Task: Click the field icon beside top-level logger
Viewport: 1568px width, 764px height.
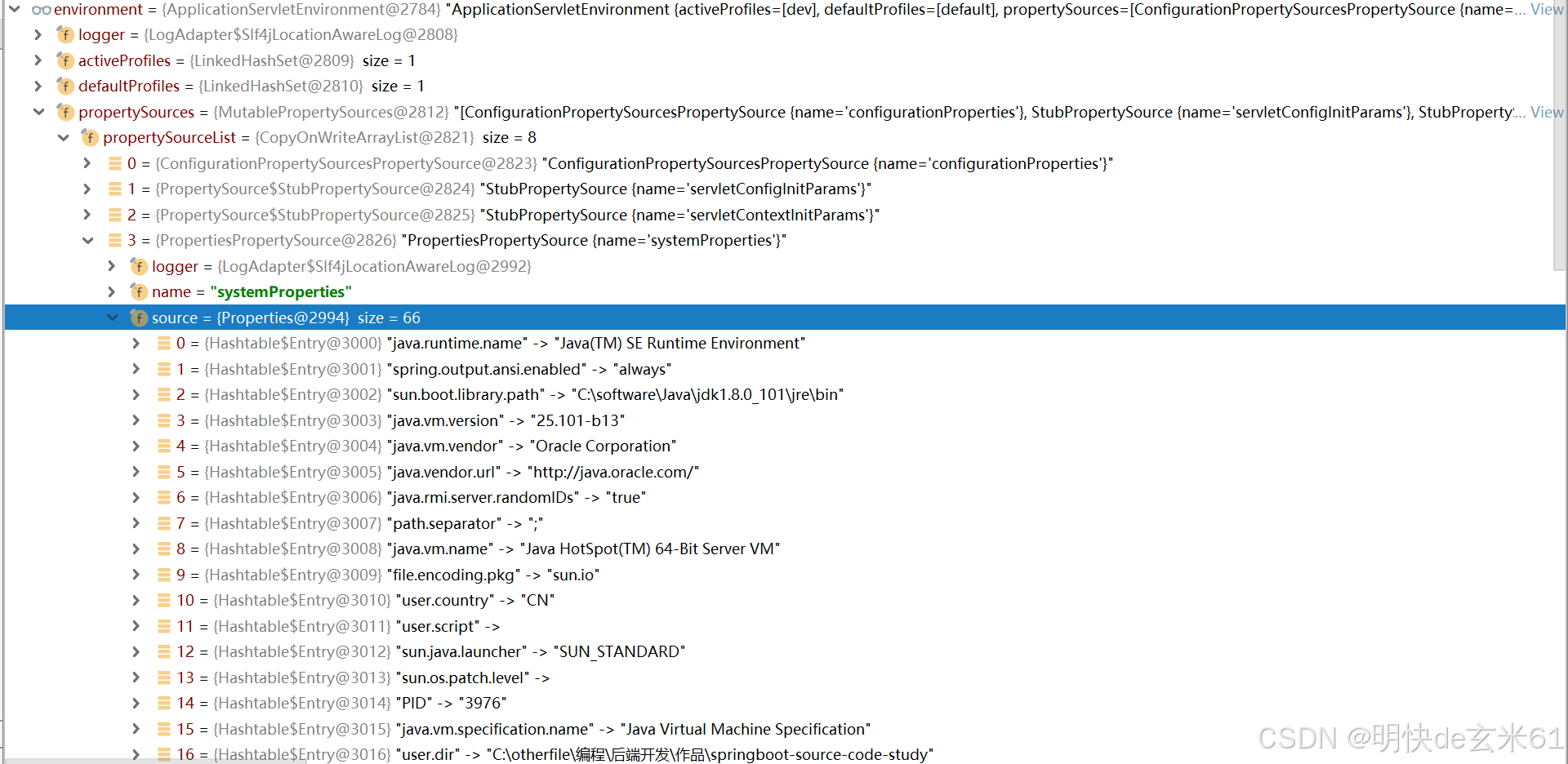Action: click(x=65, y=35)
